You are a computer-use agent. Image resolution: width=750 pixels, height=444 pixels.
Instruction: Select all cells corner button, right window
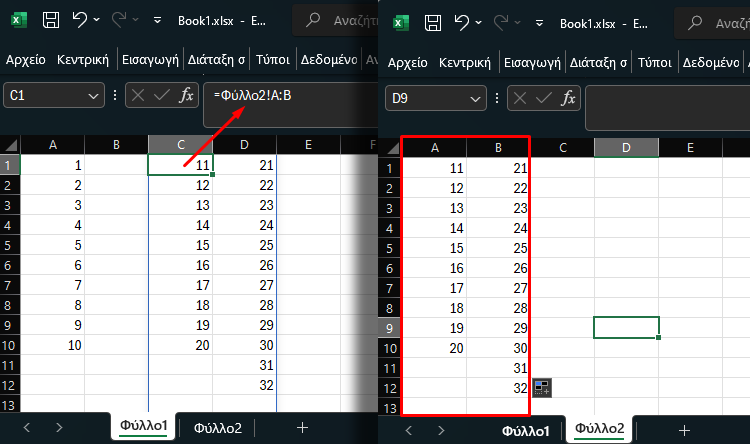(392, 147)
